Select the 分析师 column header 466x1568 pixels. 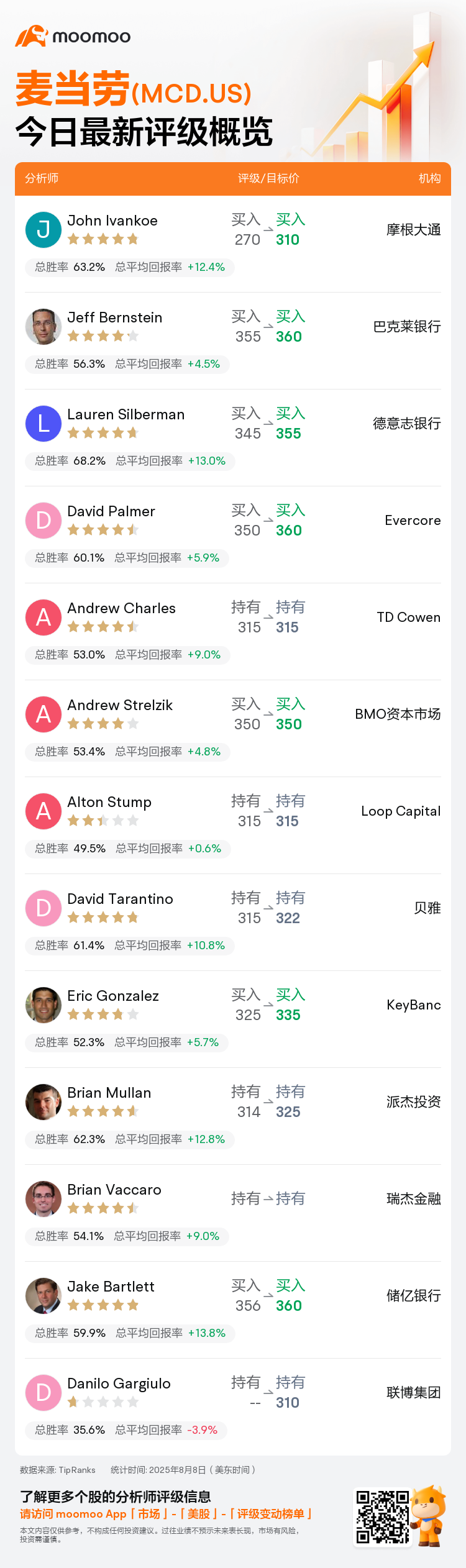42,178
